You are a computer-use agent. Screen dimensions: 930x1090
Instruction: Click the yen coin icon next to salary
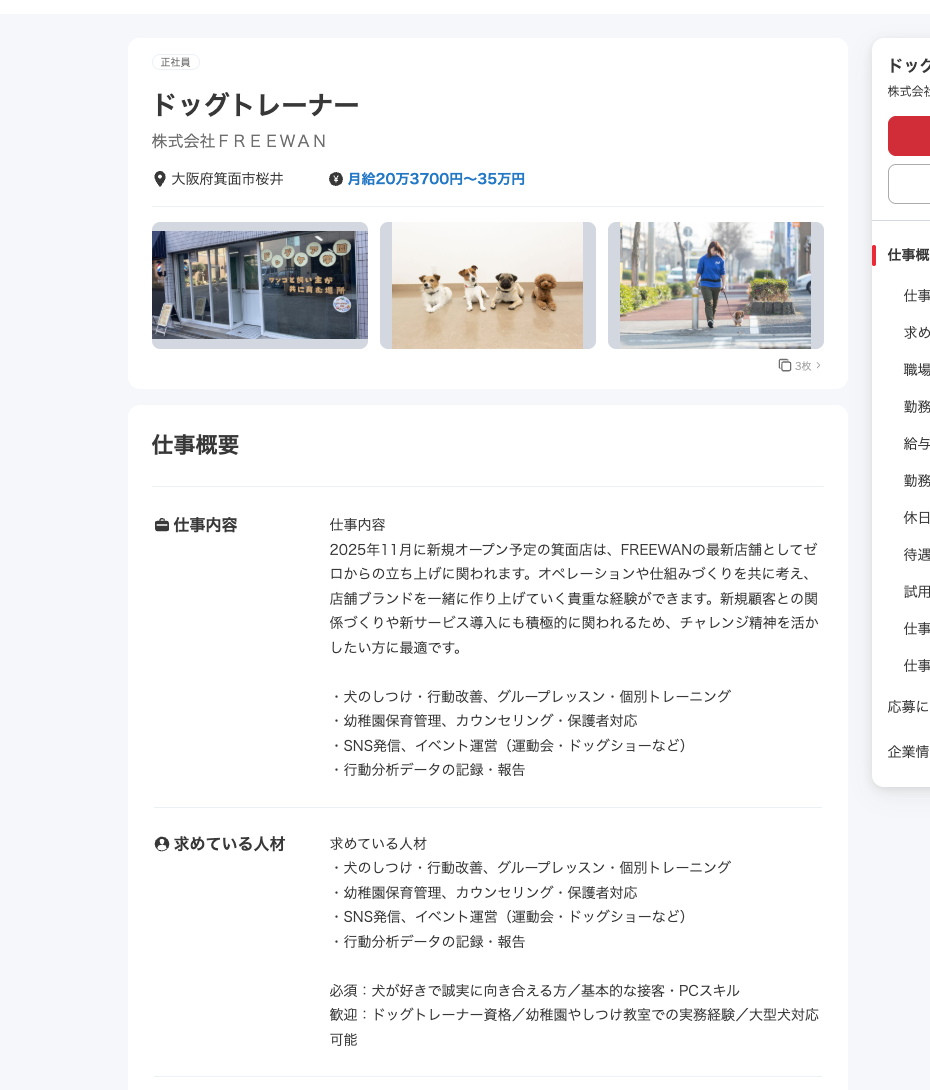(336, 179)
